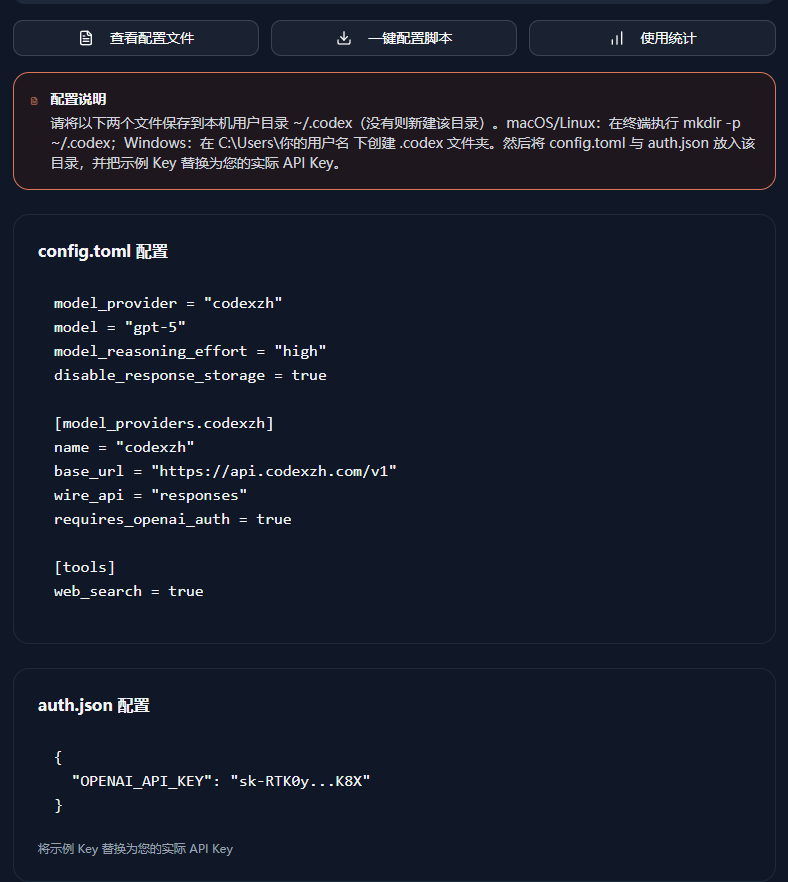The image size is (788, 882).
Task: Click the [tools] section line
Action: pos(85,567)
